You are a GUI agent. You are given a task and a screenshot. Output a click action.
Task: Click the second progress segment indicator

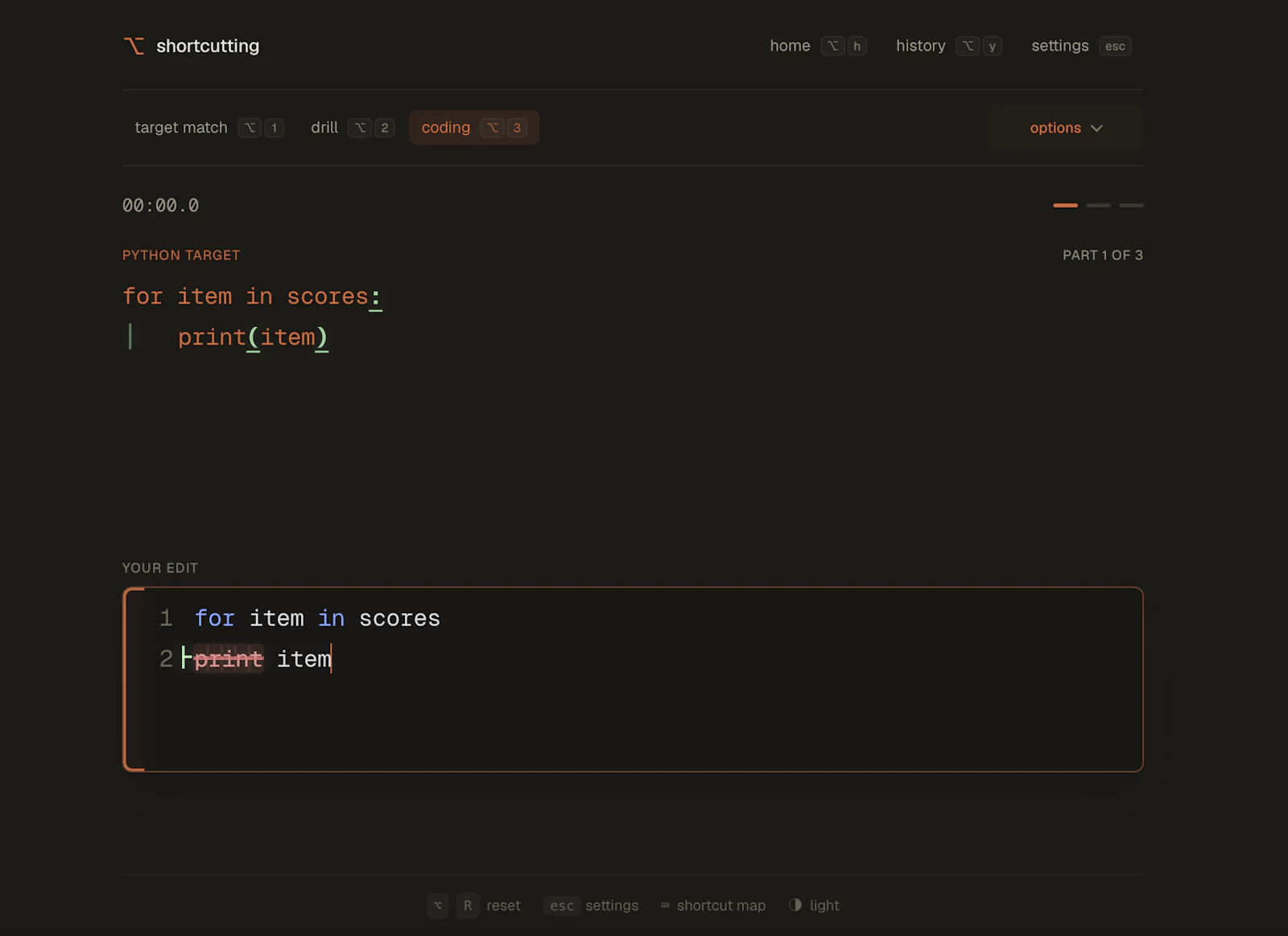point(1098,205)
